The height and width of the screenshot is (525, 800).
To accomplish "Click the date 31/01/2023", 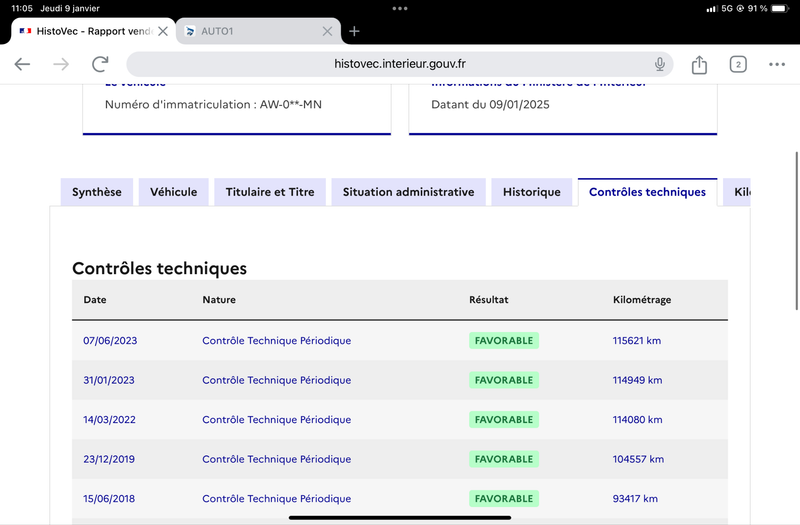I will pyautogui.click(x=109, y=380).
